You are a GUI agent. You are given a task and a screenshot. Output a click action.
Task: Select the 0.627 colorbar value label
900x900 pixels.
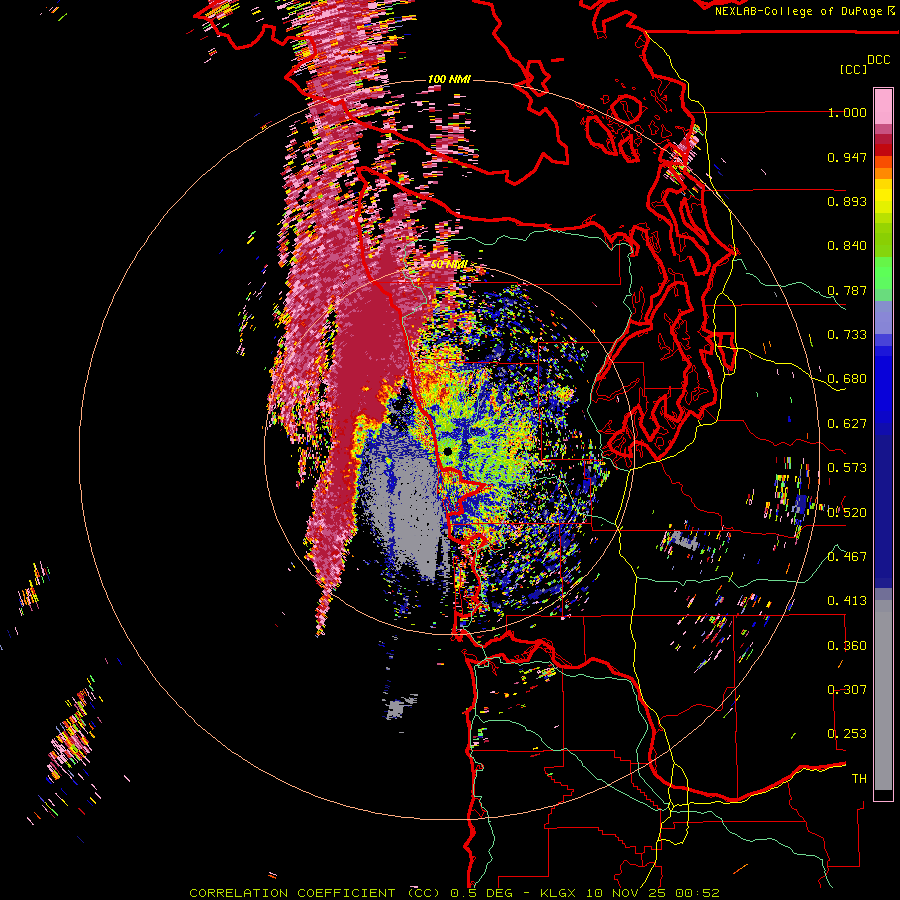pyautogui.click(x=847, y=424)
